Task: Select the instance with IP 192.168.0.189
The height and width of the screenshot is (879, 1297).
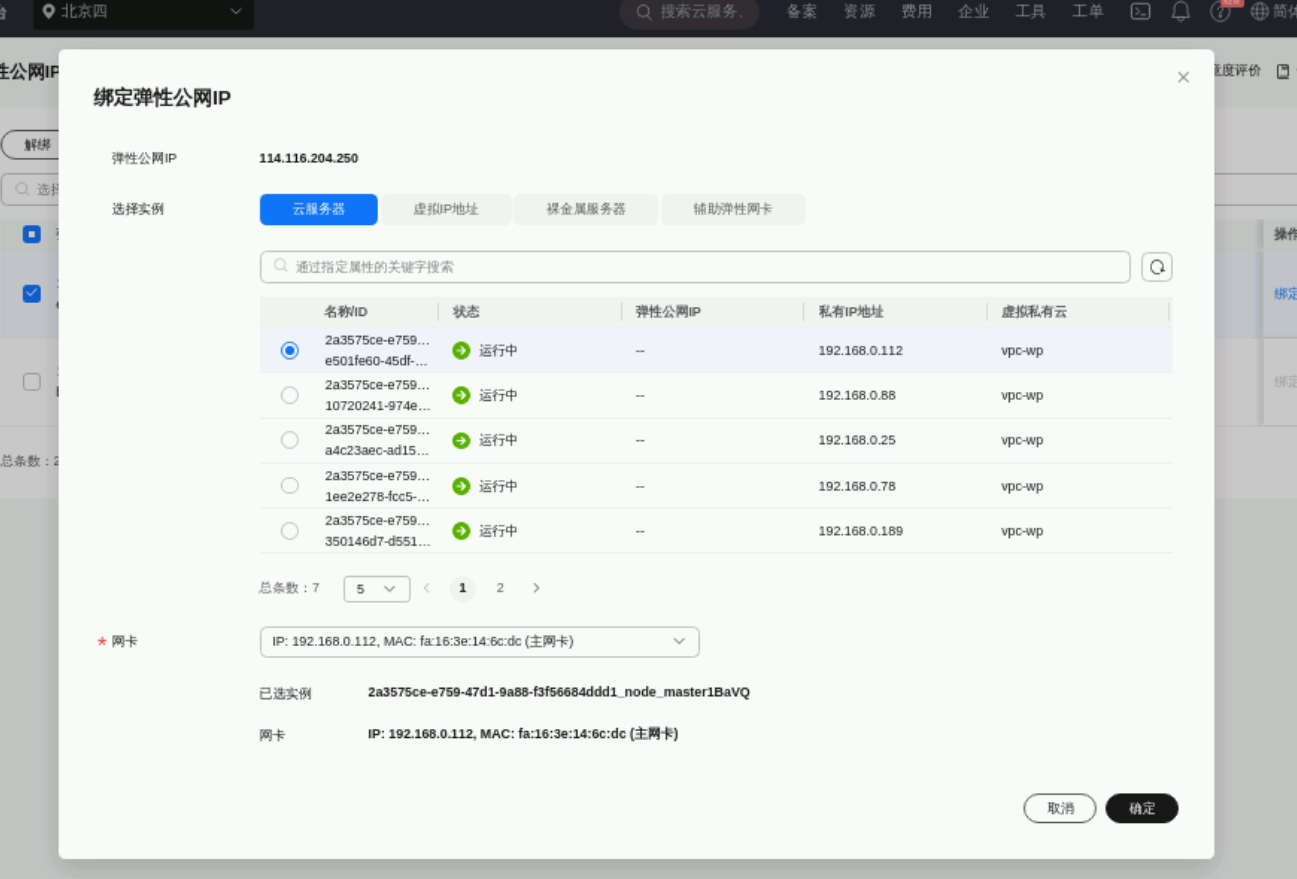Action: pos(290,531)
